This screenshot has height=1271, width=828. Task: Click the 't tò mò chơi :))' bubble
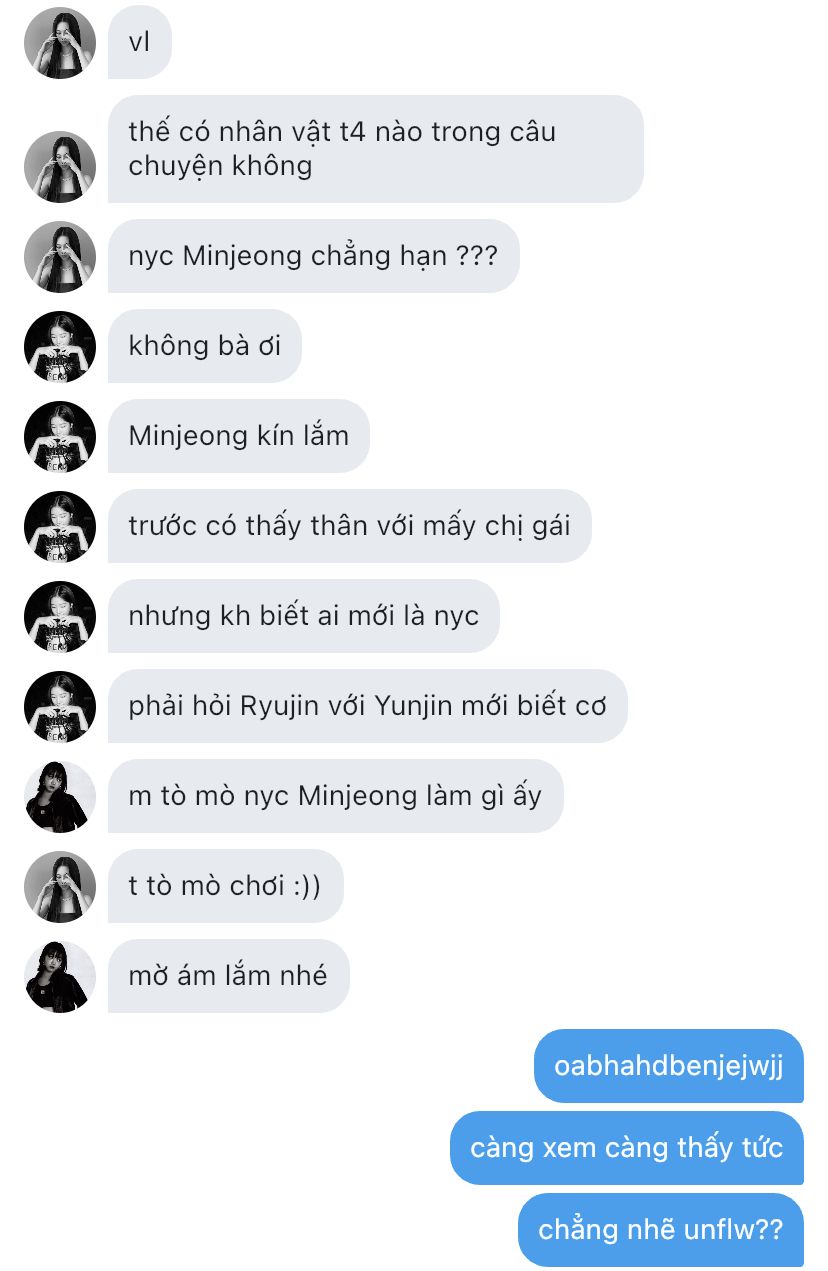pos(226,887)
